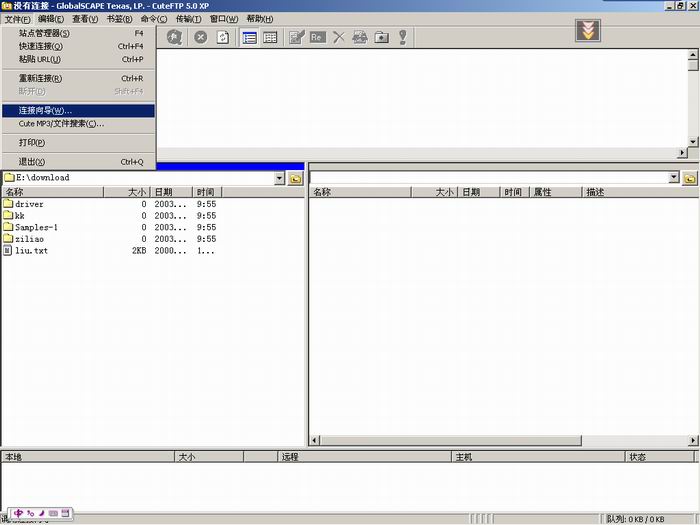Click the delete X toolbar icon
Viewport: 700px width, 525px height.
339,38
